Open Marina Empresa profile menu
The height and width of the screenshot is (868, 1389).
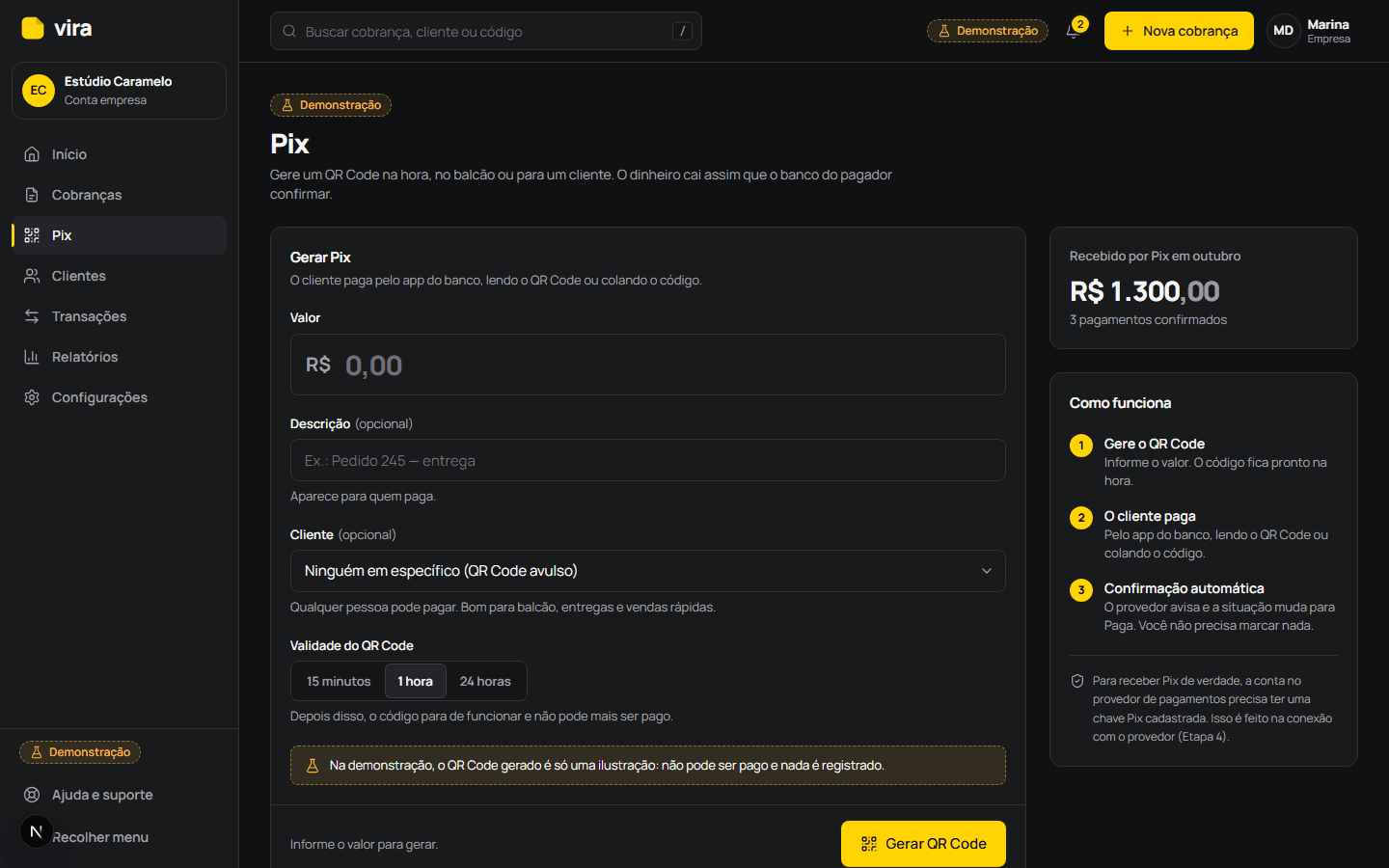(1312, 31)
